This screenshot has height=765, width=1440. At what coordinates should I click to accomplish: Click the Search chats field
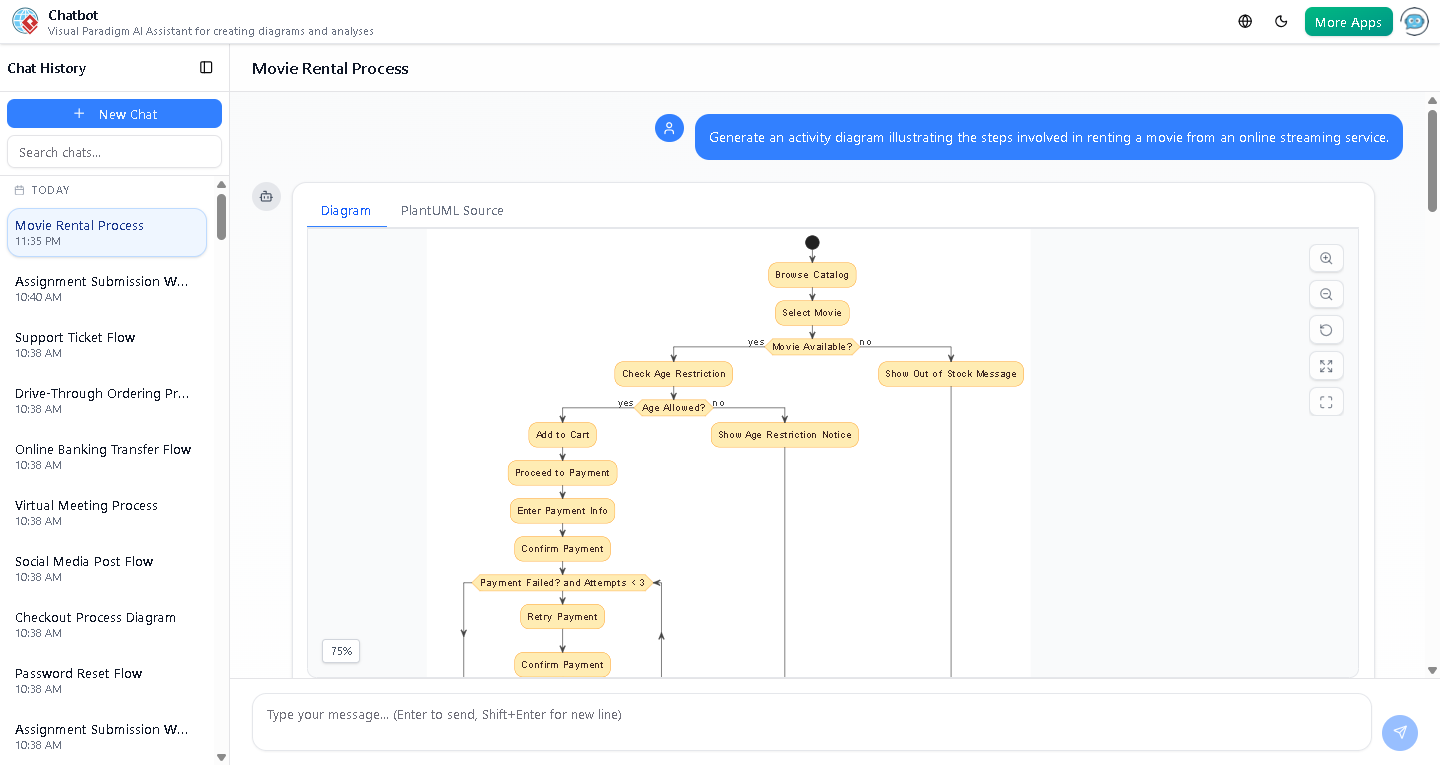pyautogui.click(x=114, y=151)
